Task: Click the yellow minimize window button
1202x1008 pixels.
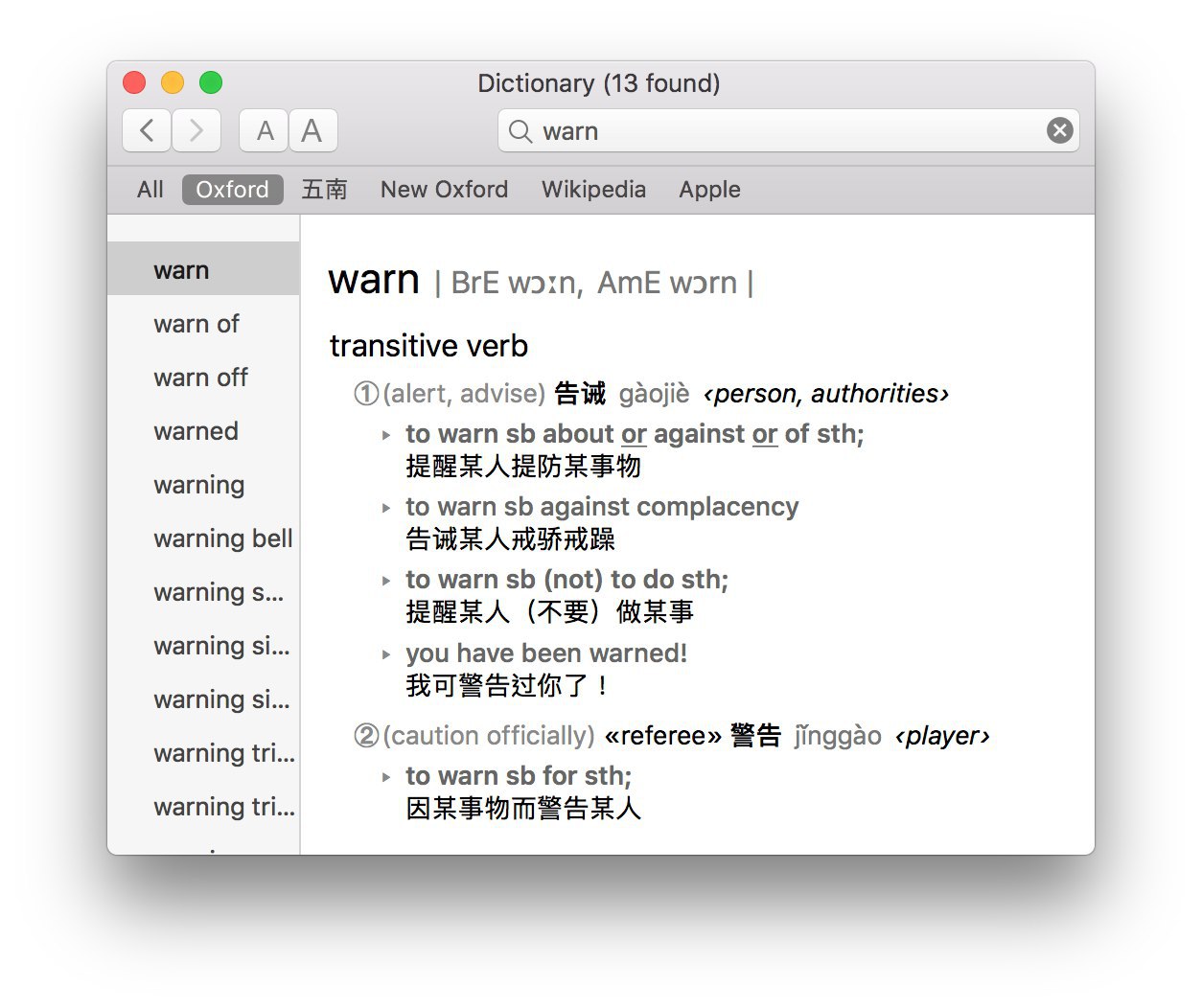Action: point(173,83)
